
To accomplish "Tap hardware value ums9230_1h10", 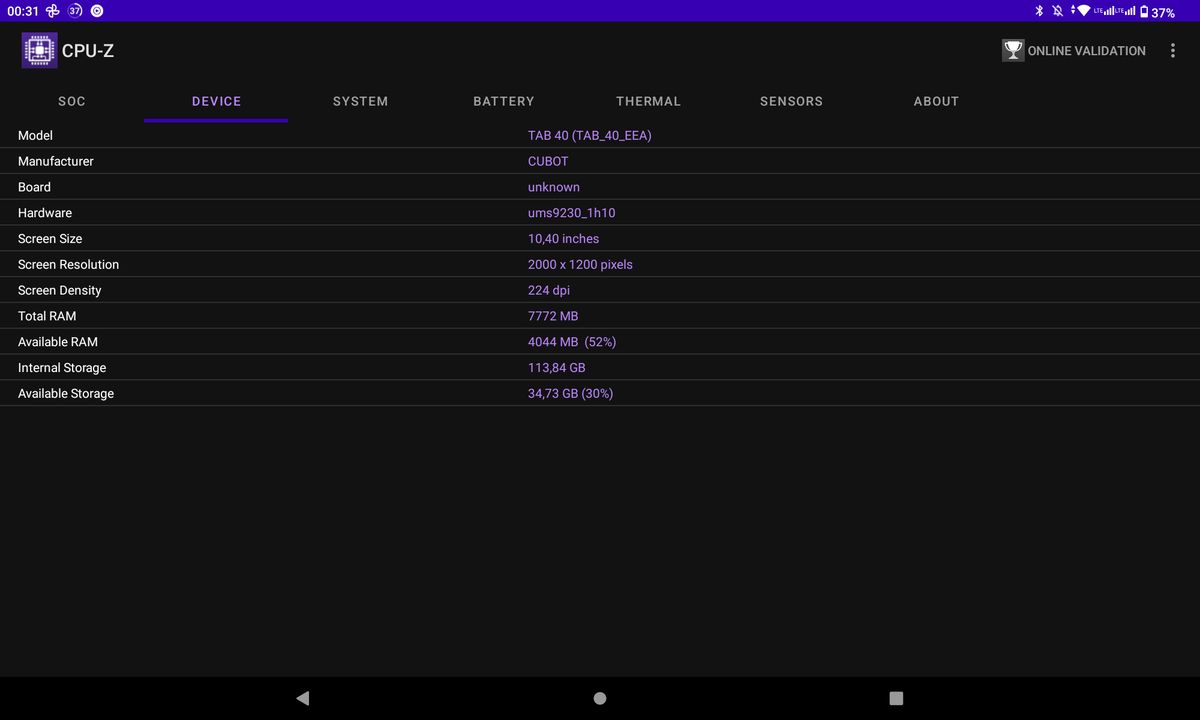I will (572, 213).
